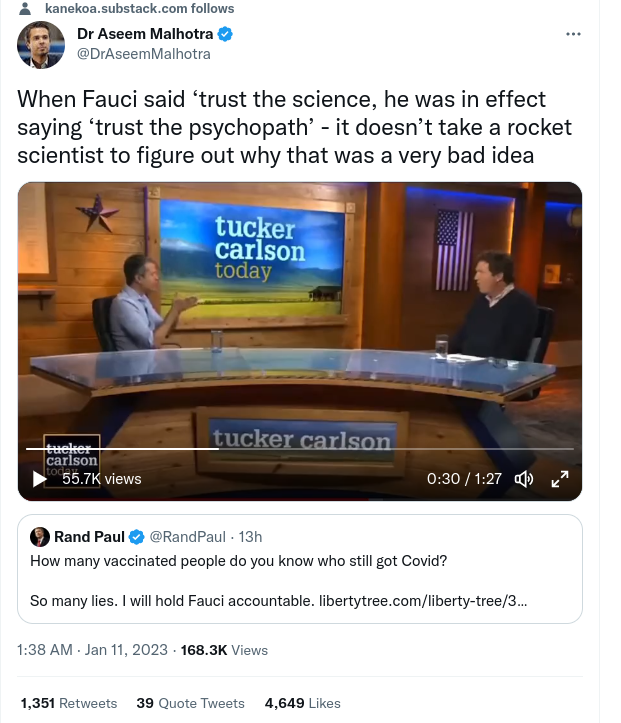
Task: Mute the video using speaker icon
Action: pyautogui.click(x=523, y=479)
